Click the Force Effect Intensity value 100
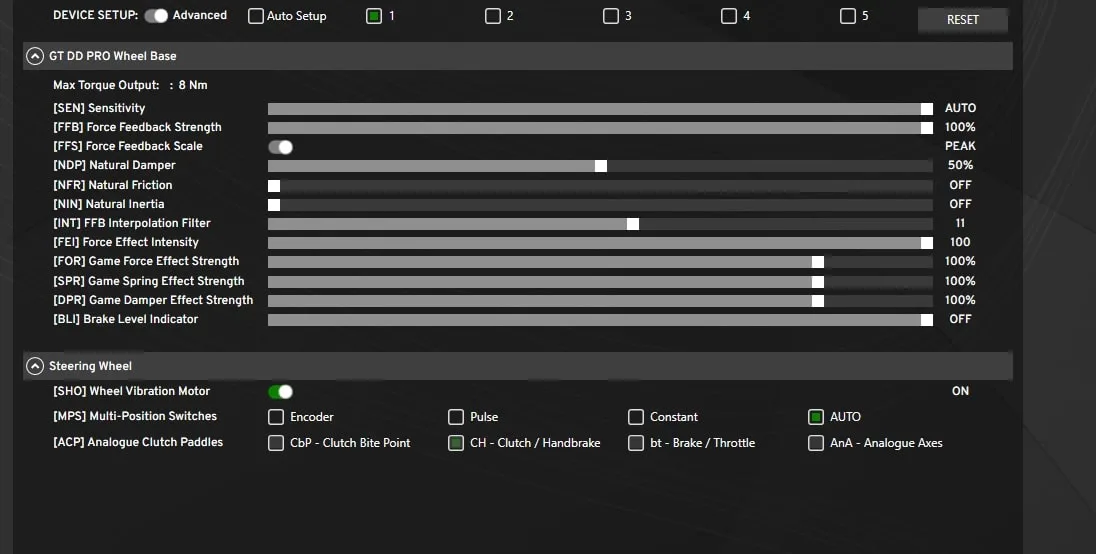The width and height of the screenshot is (1096, 554). click(960, 242)
